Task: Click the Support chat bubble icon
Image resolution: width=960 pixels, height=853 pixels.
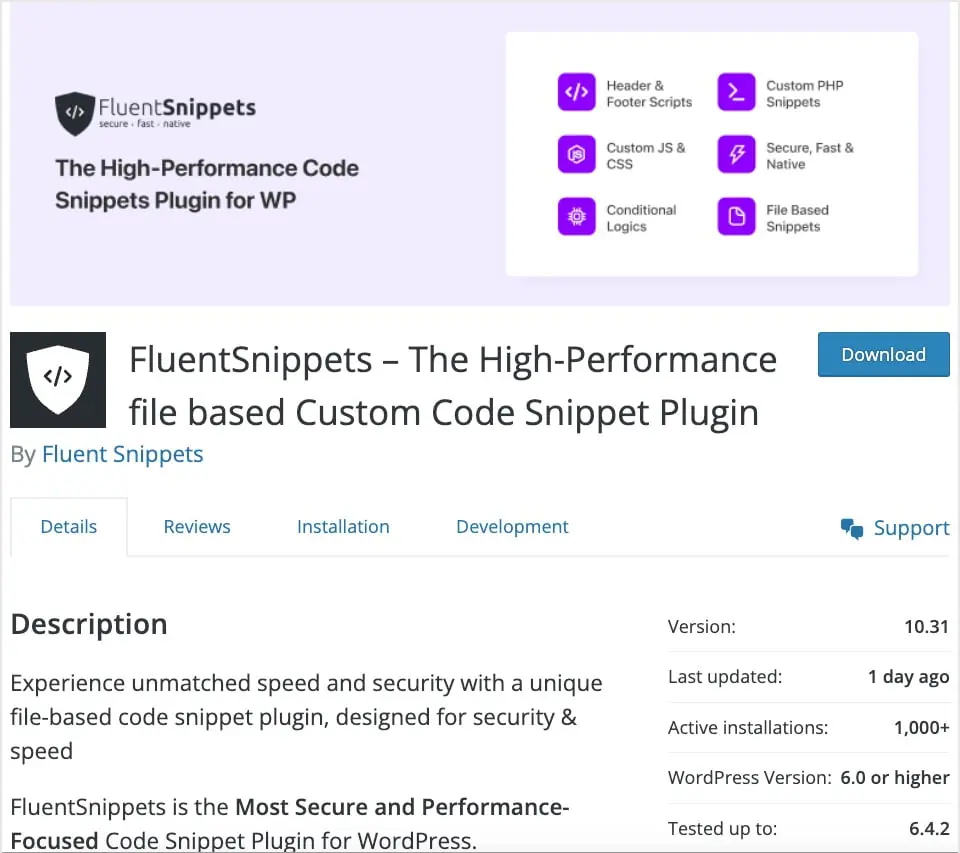Action: coord(851,527)
